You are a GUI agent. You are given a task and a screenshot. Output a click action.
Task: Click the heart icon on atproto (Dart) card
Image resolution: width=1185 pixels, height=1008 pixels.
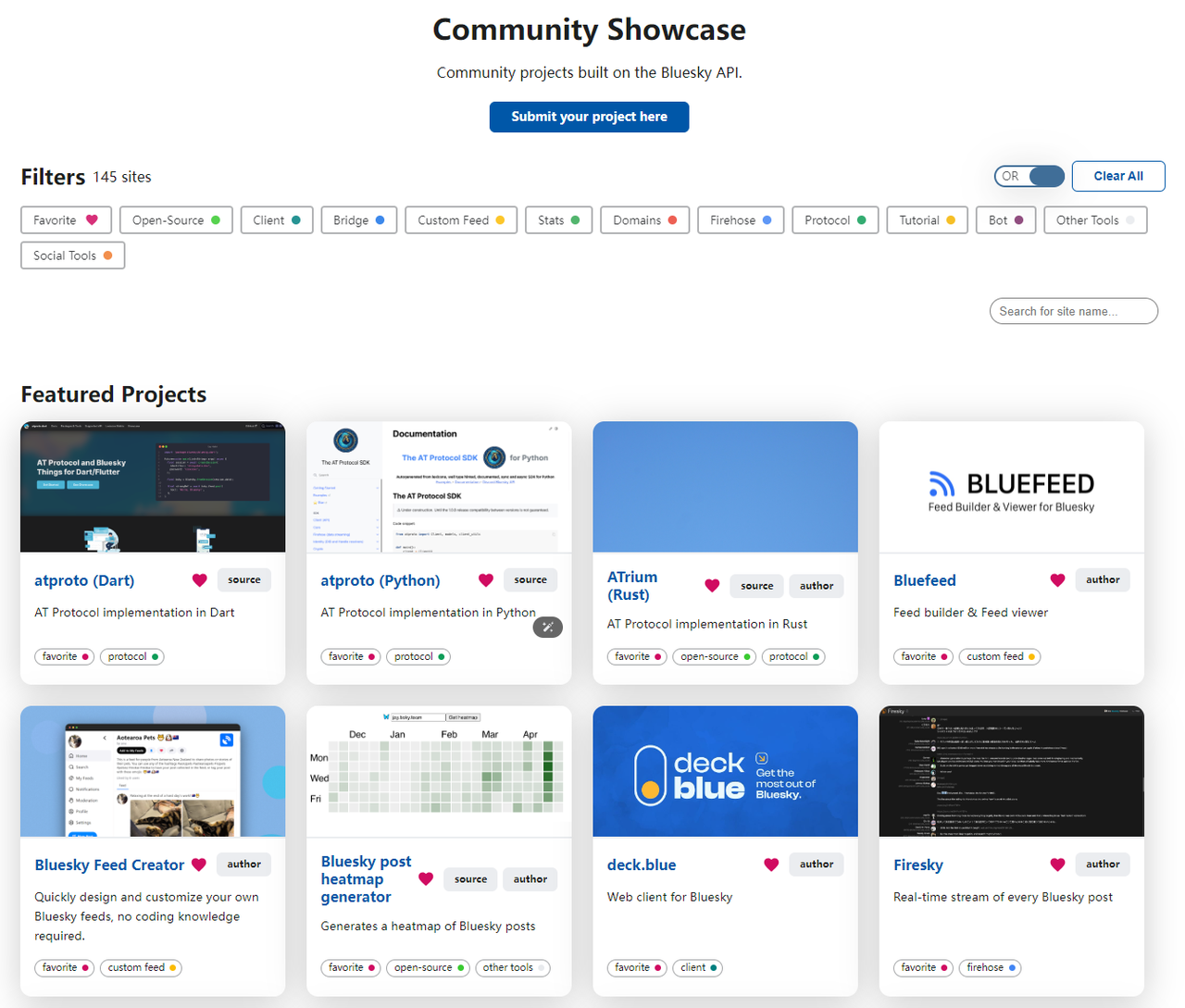[x=199, y=580]
